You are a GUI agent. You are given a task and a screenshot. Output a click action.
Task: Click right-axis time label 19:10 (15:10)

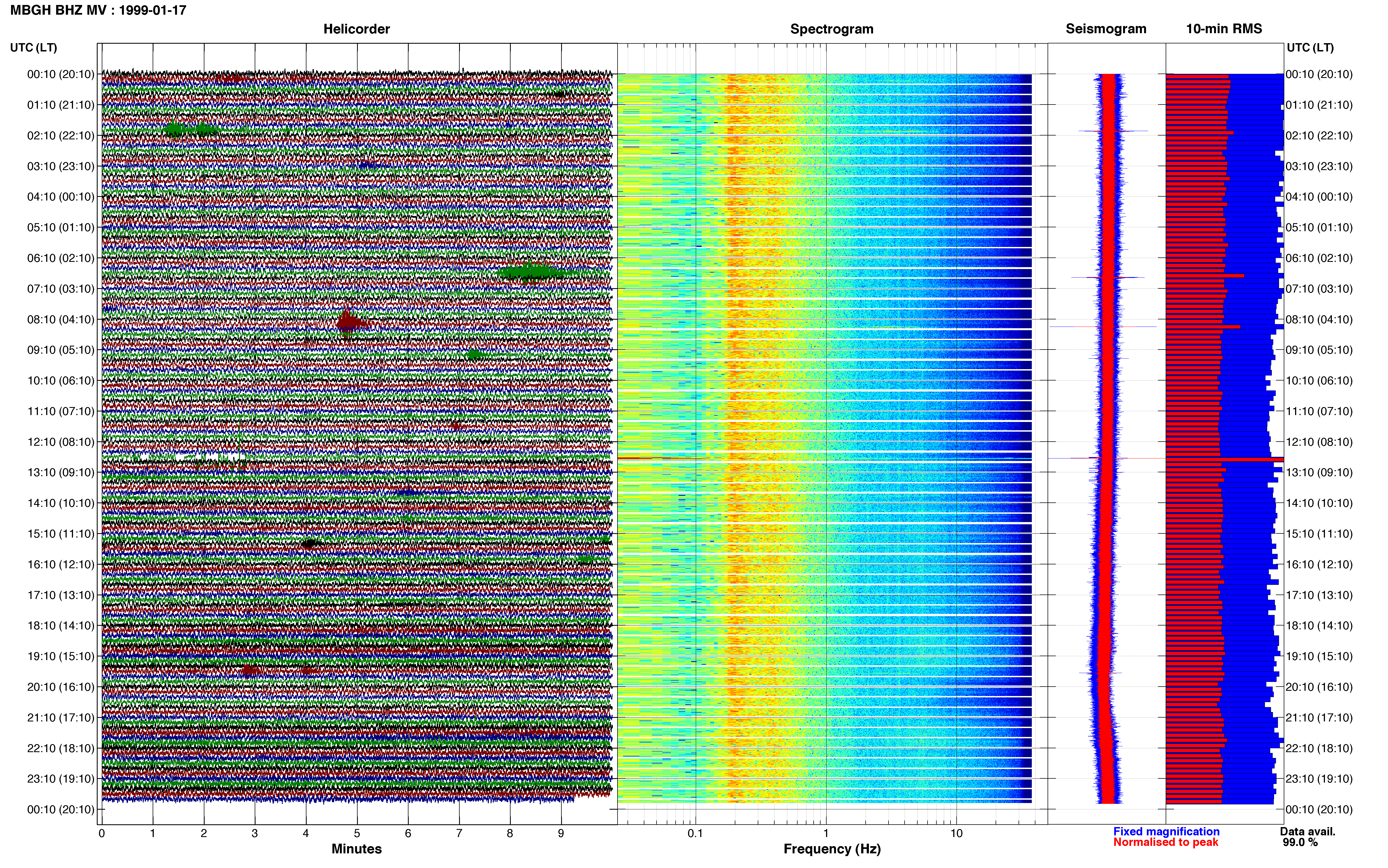[x=1319, y=656]
